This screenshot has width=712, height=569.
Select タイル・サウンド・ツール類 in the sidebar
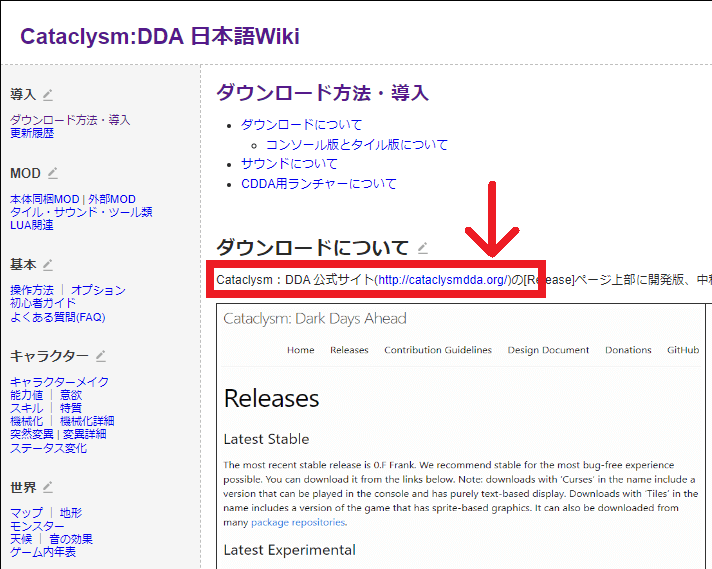click(81, 212)
